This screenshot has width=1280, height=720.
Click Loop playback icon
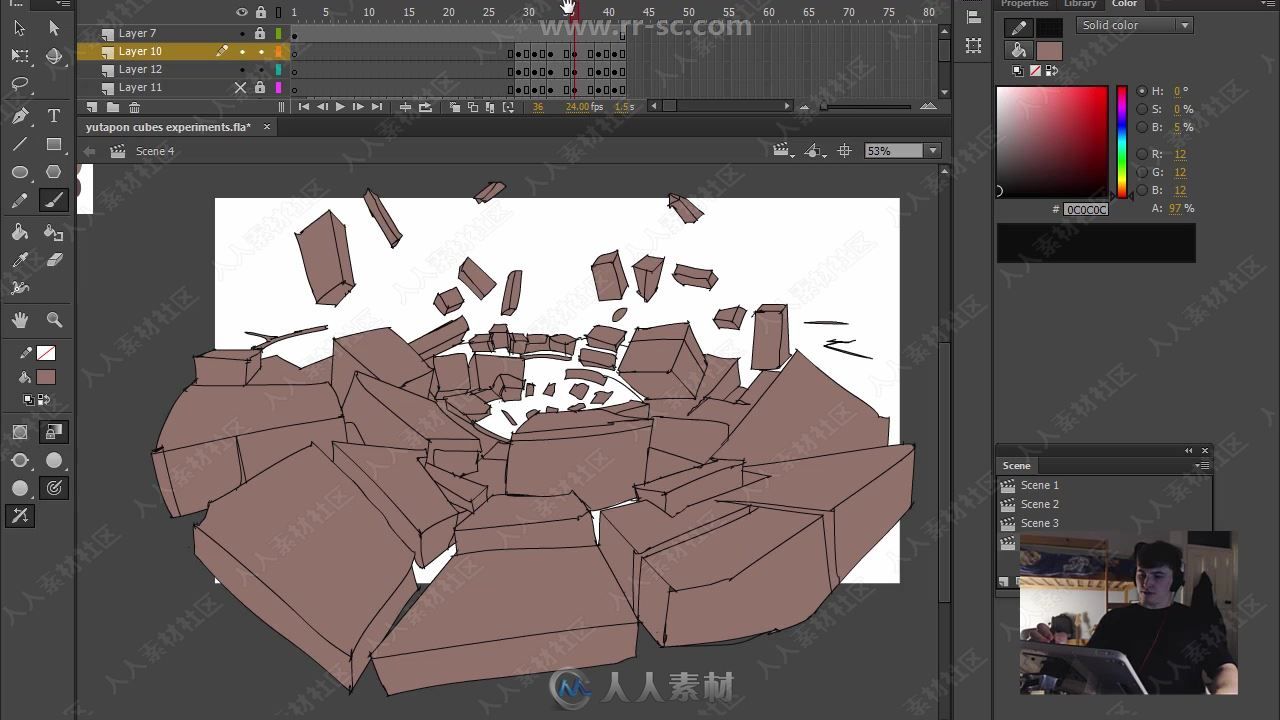425,107
